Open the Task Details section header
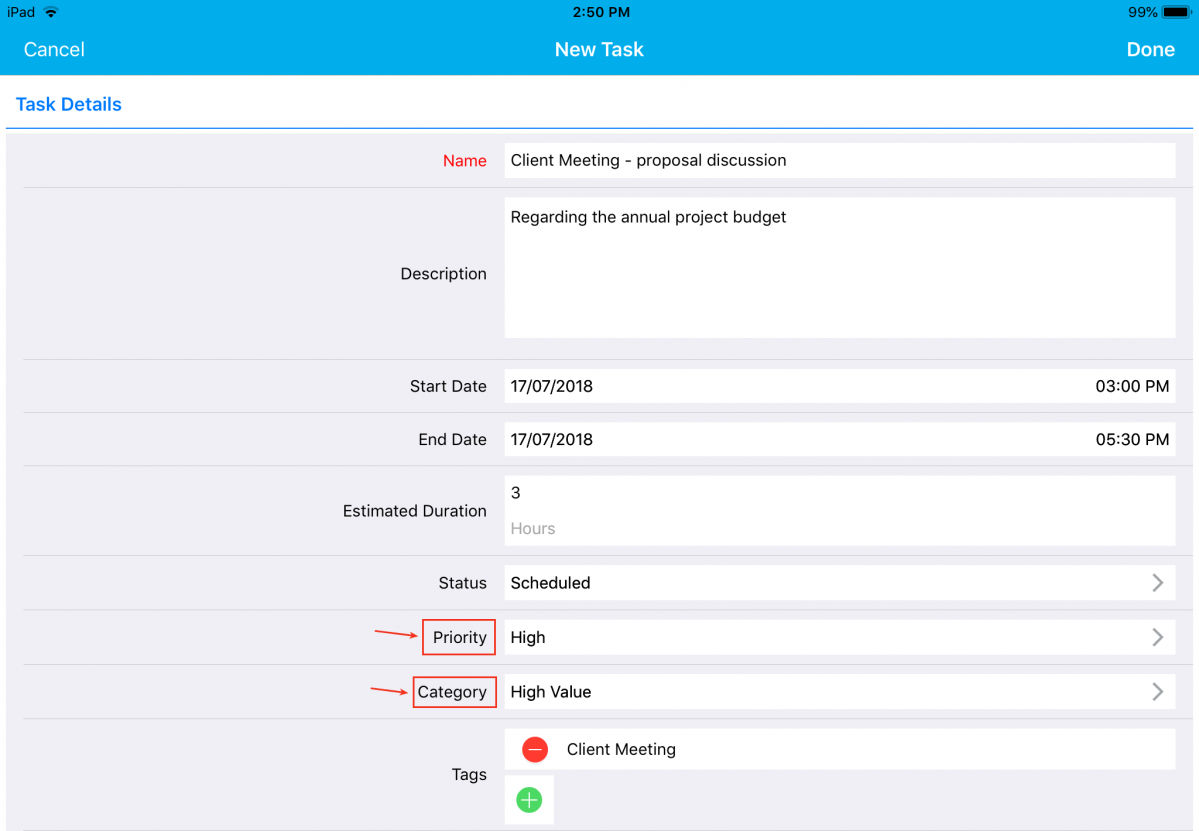The image size is (1199, 831). 69,104
